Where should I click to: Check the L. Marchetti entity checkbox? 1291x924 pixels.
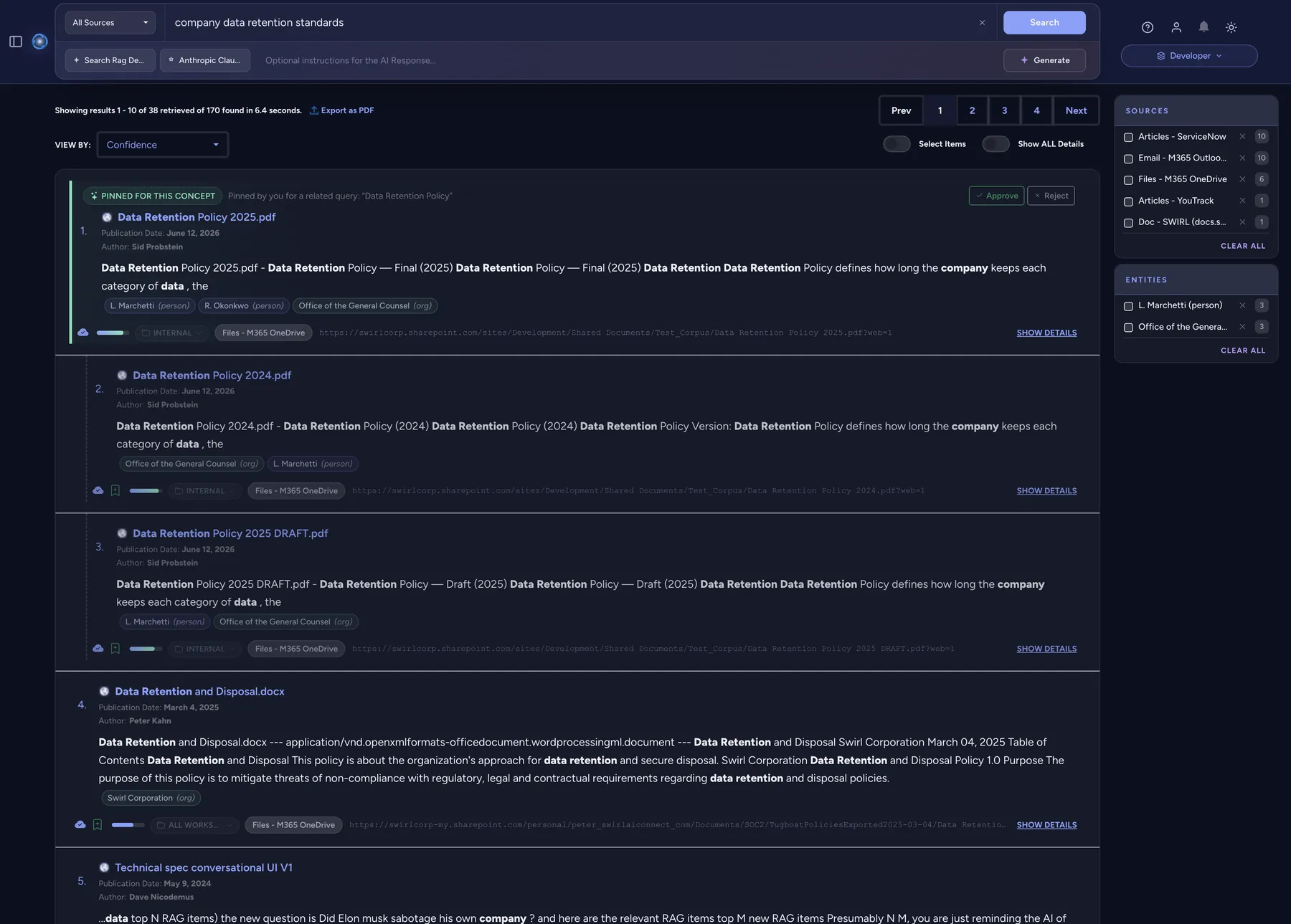click(x=1128, y=306)
